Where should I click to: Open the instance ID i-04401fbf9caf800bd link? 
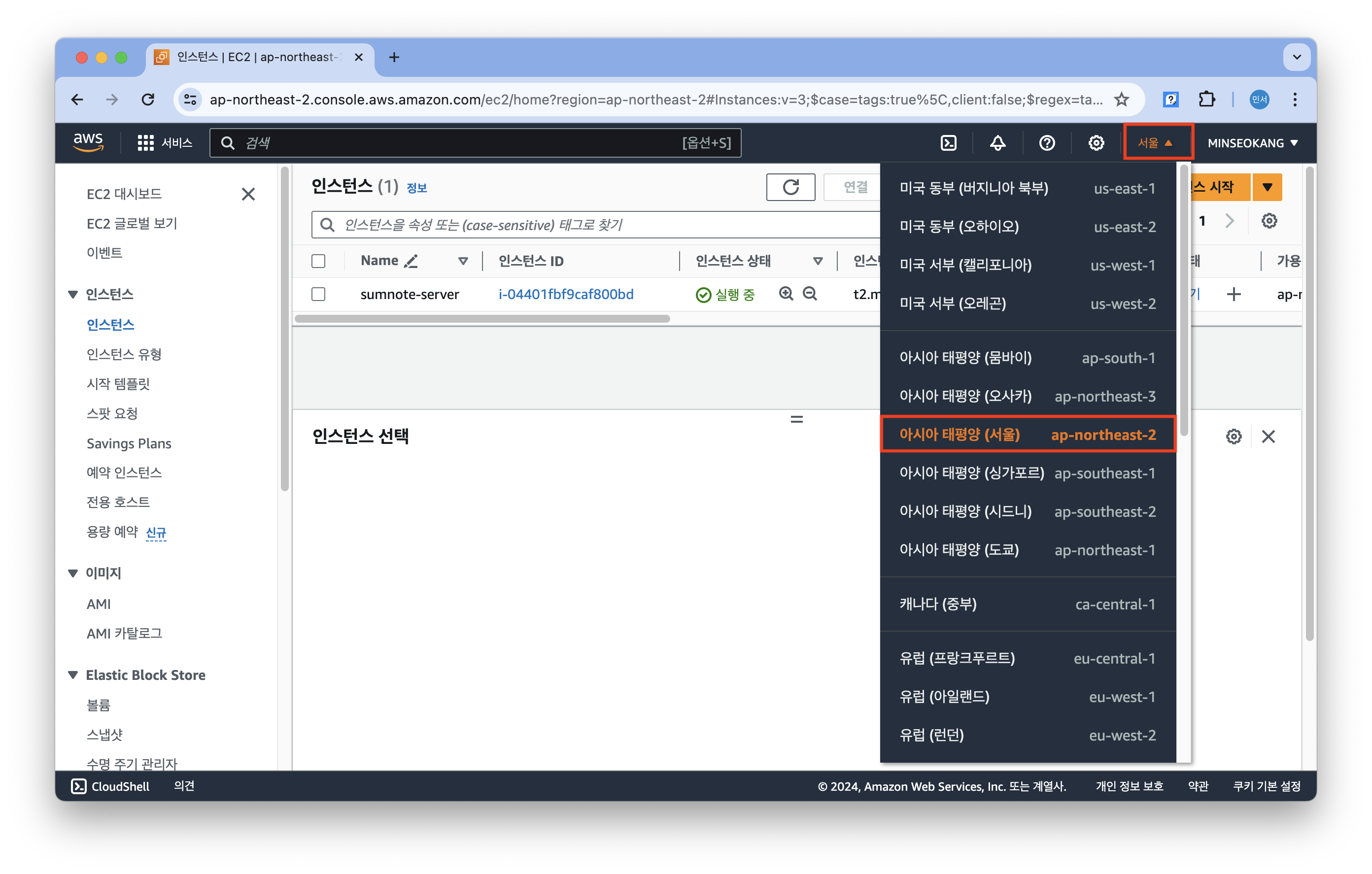(566, 294)
